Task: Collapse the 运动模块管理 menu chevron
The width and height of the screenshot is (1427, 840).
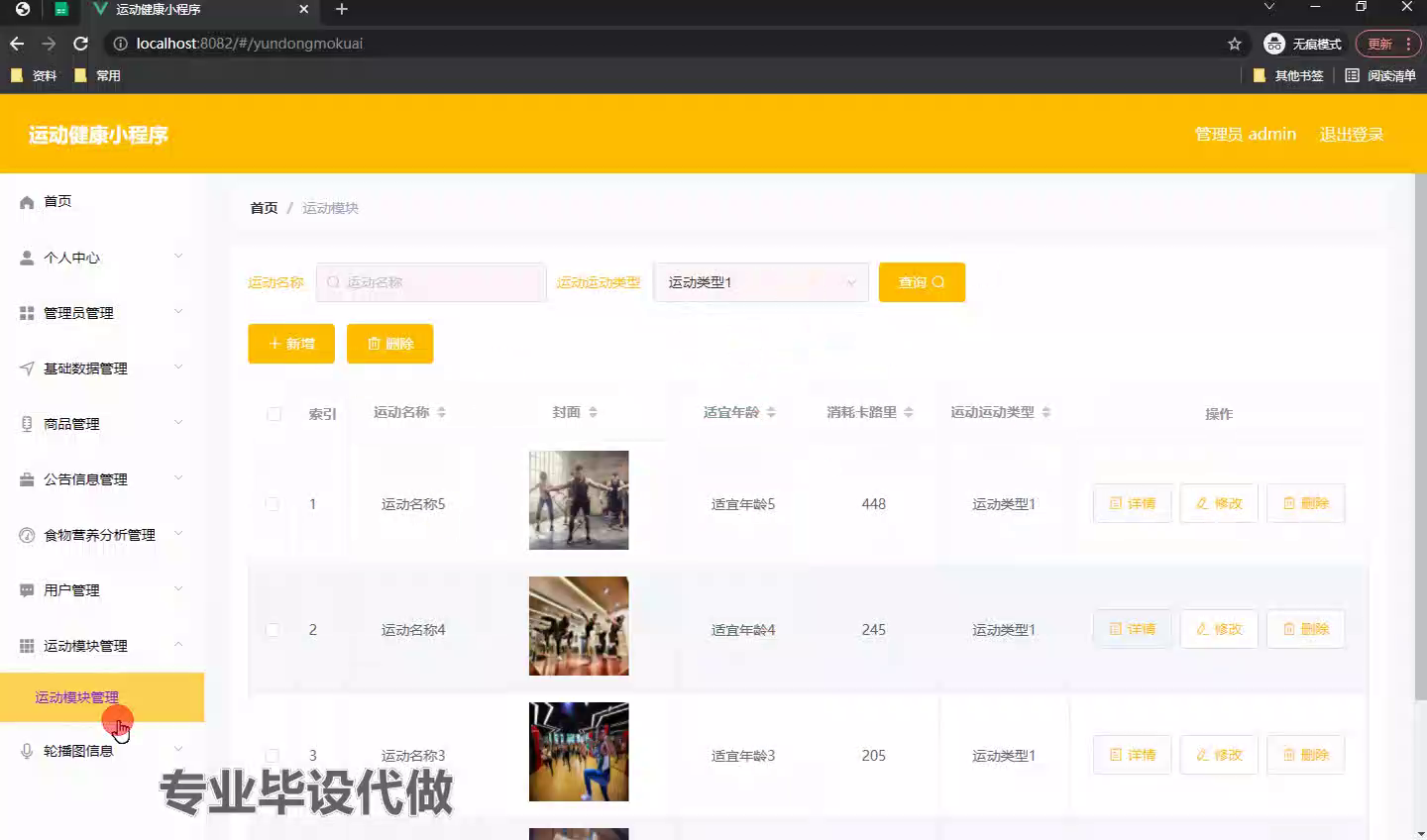Action: pyautogui.click(x=178, y=645)
